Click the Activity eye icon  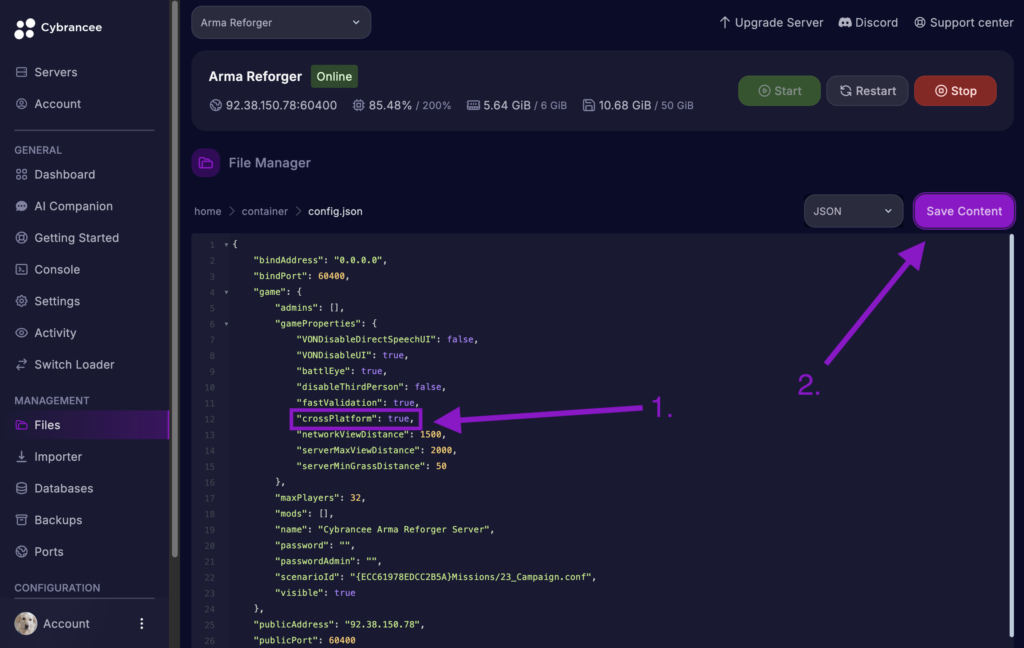click(22, 333)
